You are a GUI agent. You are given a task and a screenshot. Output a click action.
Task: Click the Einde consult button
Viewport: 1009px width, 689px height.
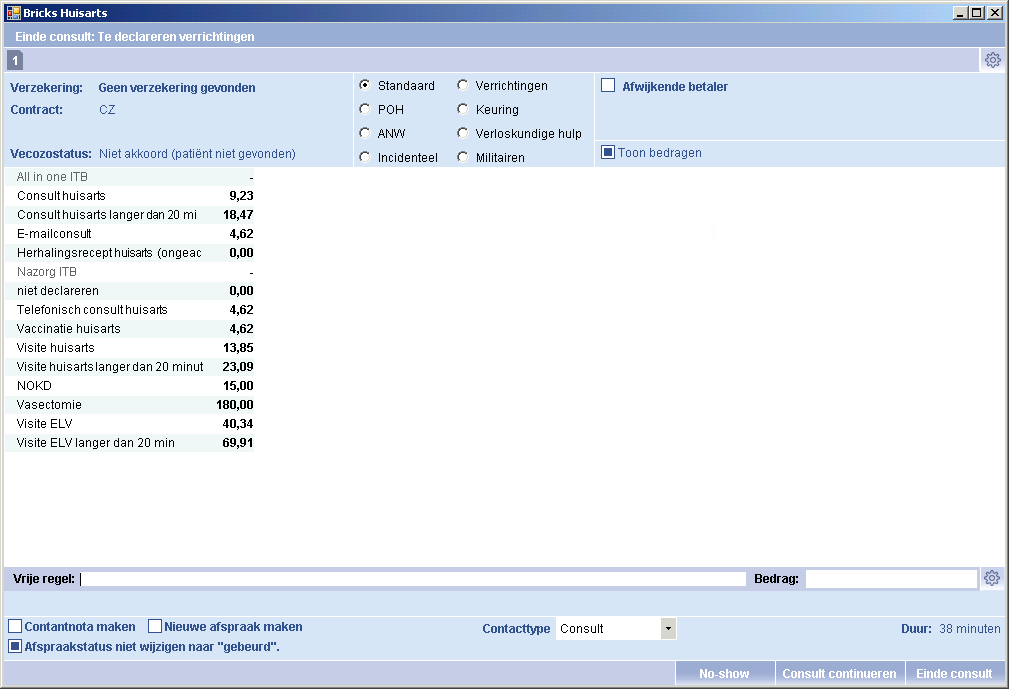[955, 674]
